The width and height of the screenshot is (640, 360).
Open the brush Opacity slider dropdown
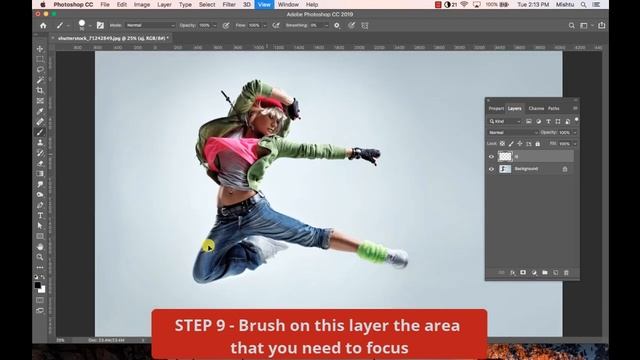[215, 25]
